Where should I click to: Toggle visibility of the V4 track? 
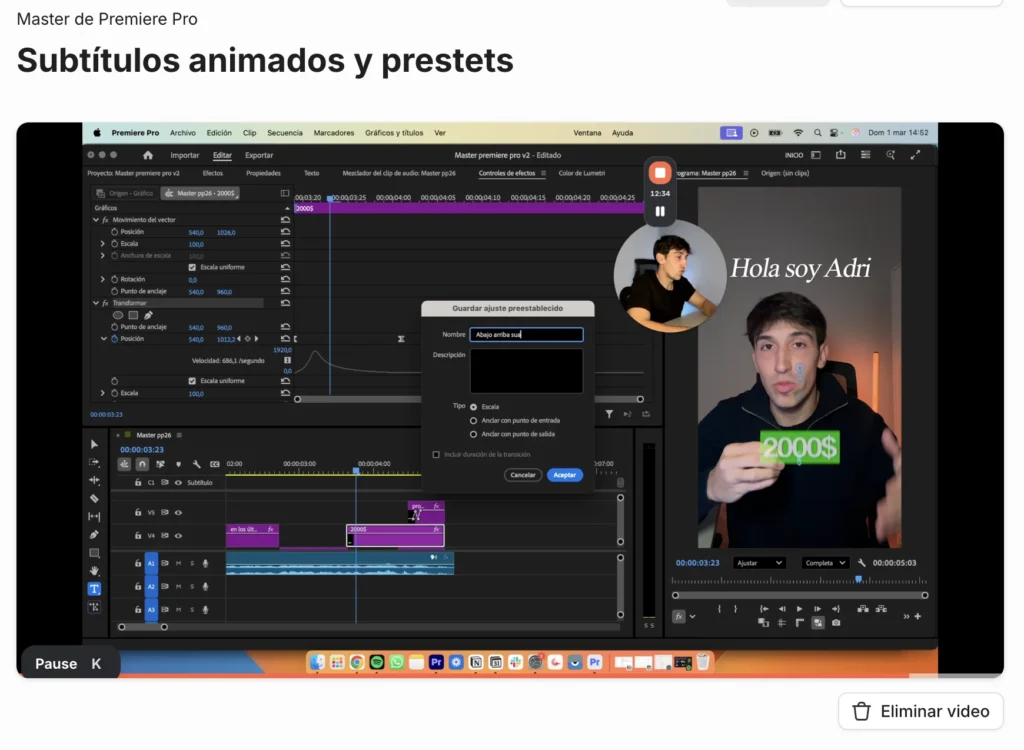click(178, 536)
